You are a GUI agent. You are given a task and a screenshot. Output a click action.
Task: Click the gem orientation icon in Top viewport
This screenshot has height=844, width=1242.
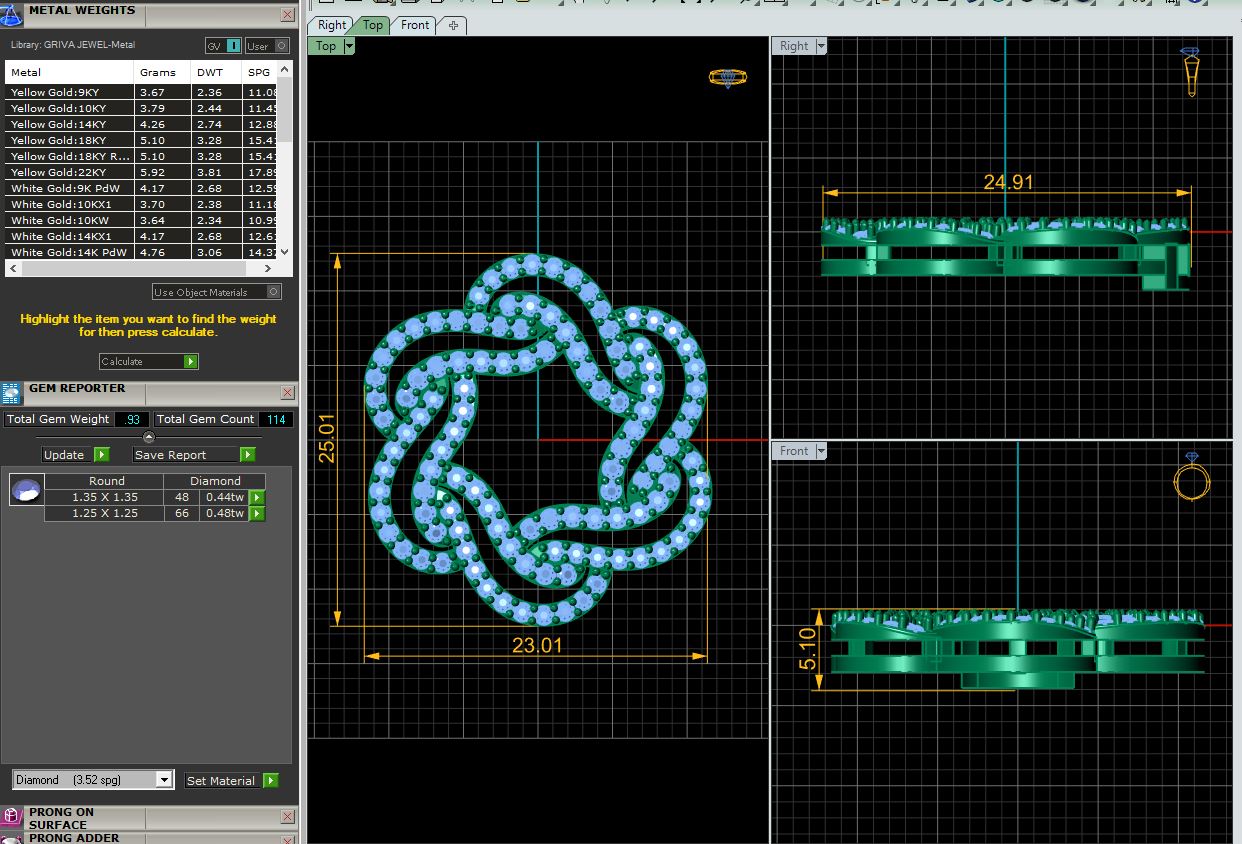tap(727, 77)
